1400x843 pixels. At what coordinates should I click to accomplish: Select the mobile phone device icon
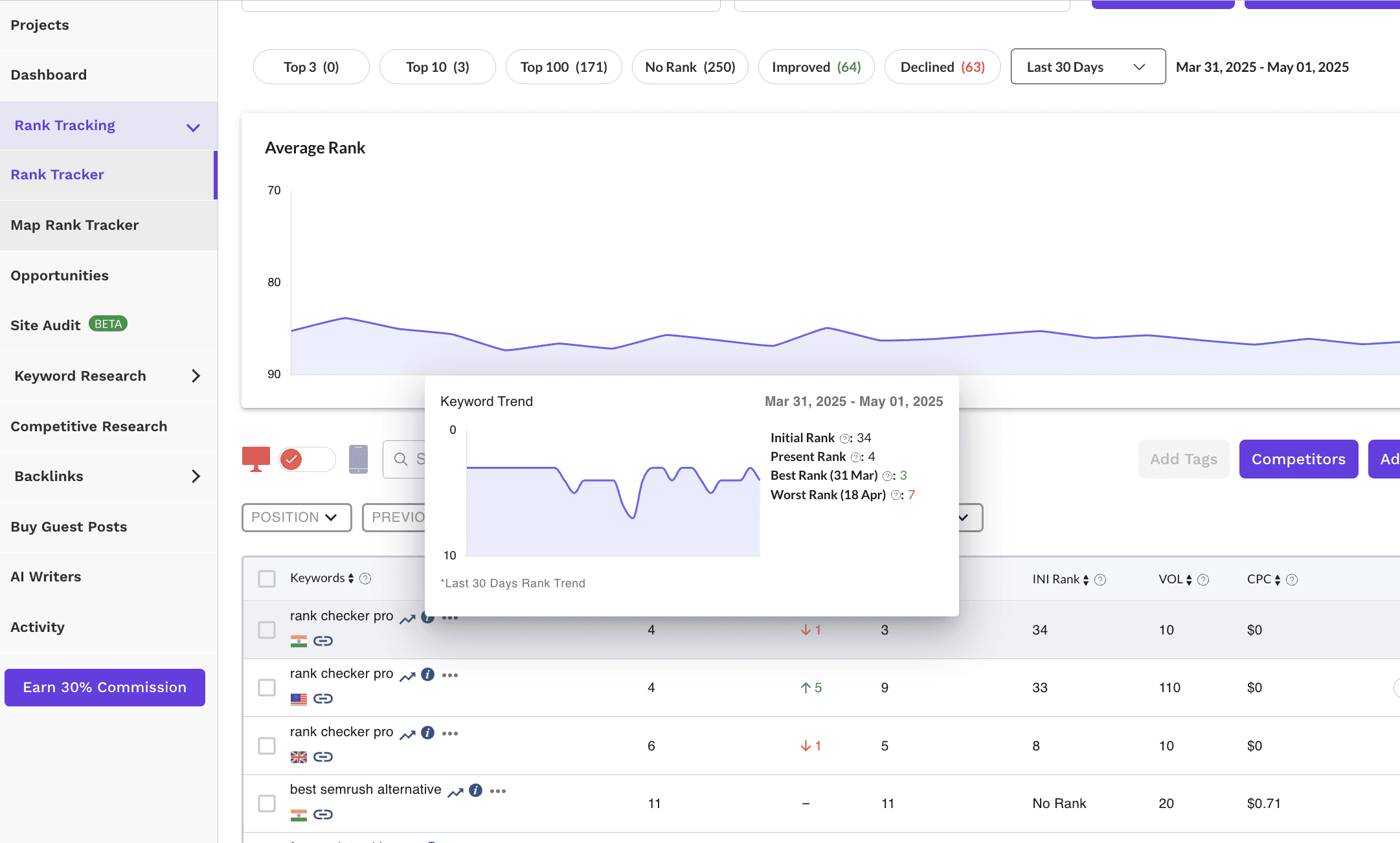(358, 459)
